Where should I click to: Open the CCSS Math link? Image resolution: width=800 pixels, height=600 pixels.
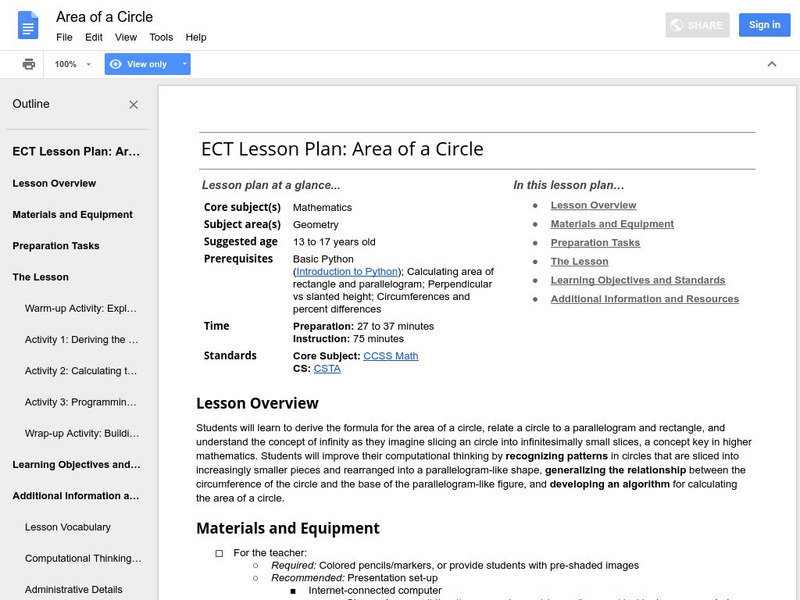click(x=390, y=356)
